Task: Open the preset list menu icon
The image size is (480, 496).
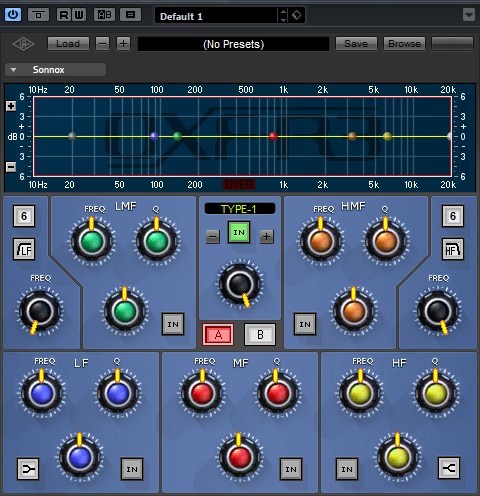Action: (x=130, y=15)
